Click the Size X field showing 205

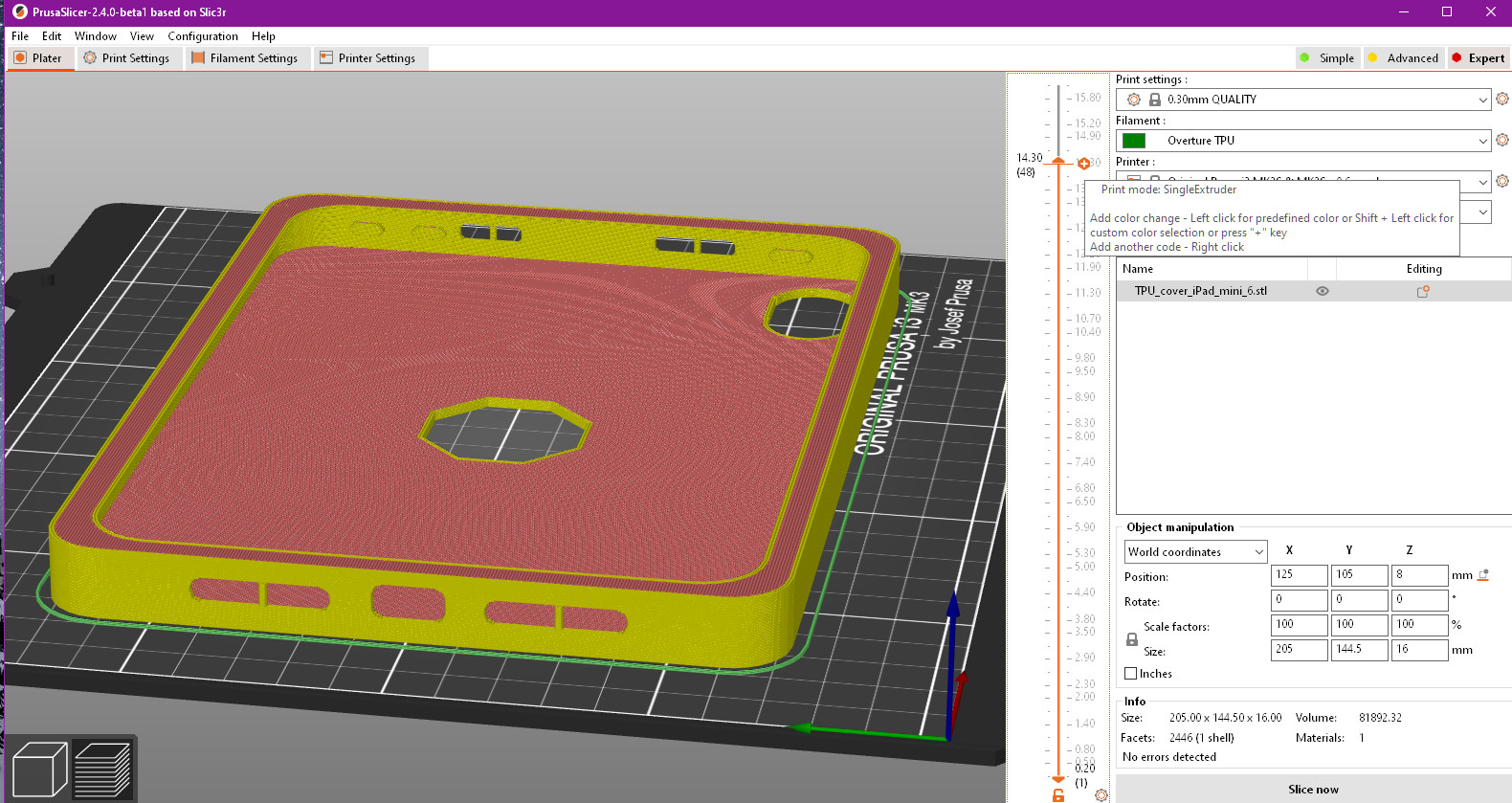(1299, 650)
